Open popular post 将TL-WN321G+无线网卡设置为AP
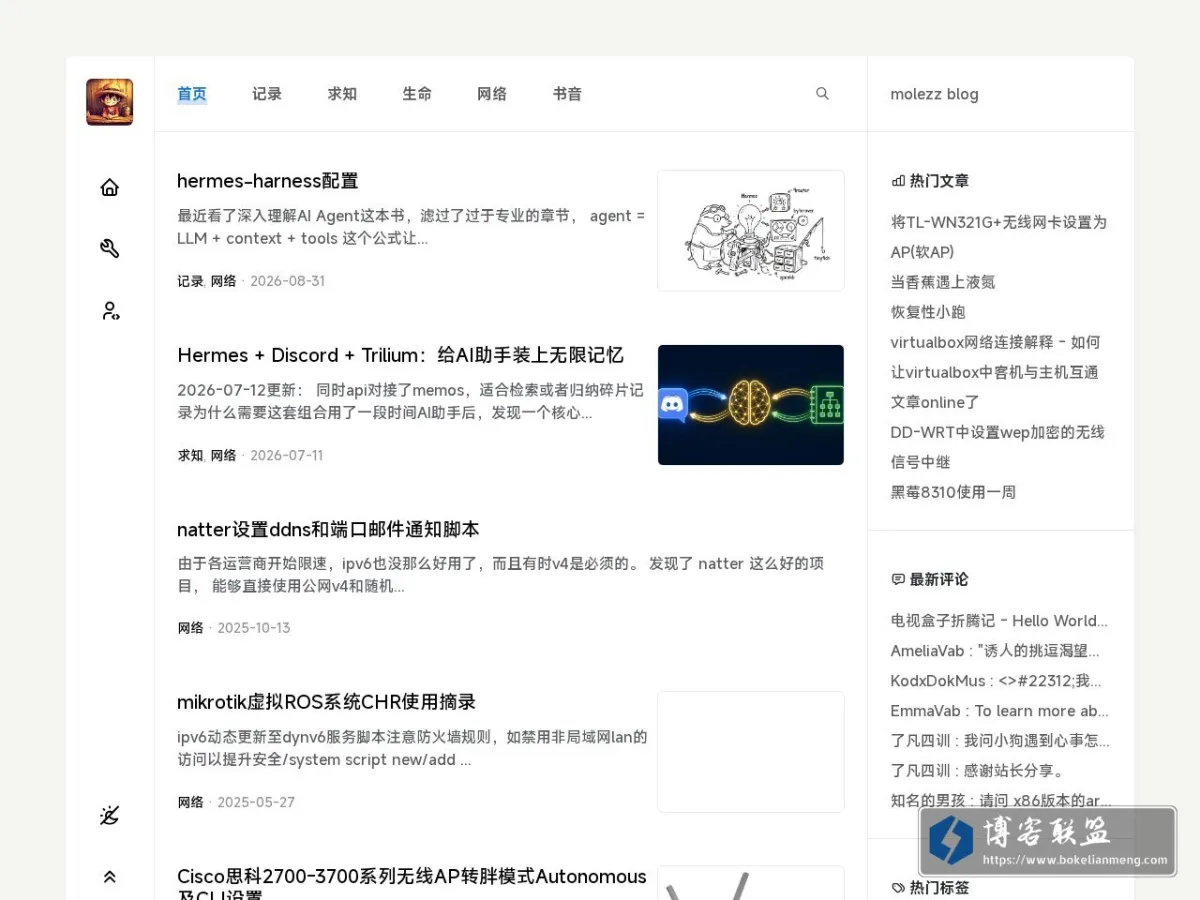The width and height of the screenshot is (1200, 900). click(999, 237)
